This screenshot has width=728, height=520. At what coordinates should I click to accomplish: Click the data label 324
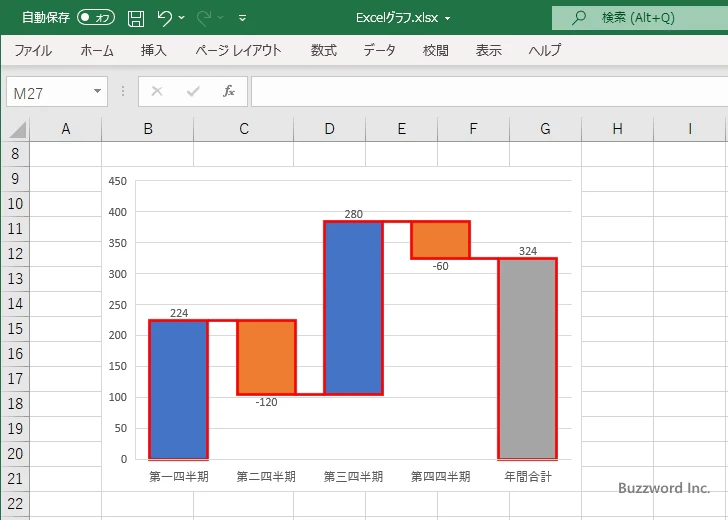coord(528,251)
